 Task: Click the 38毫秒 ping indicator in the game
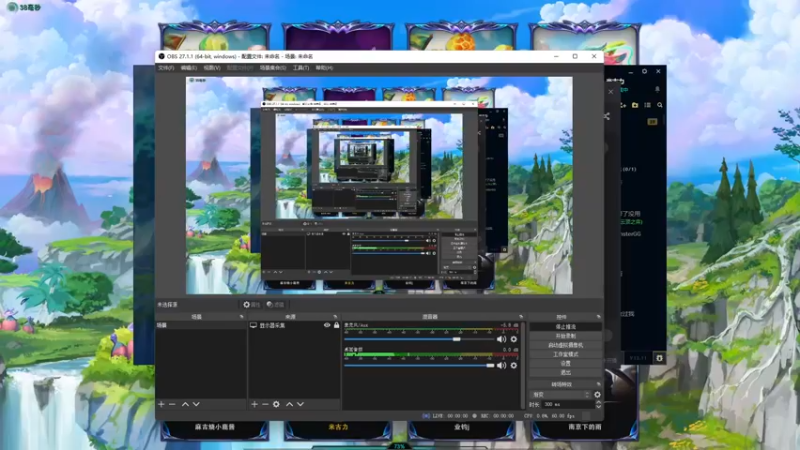[x=24, y=7]
